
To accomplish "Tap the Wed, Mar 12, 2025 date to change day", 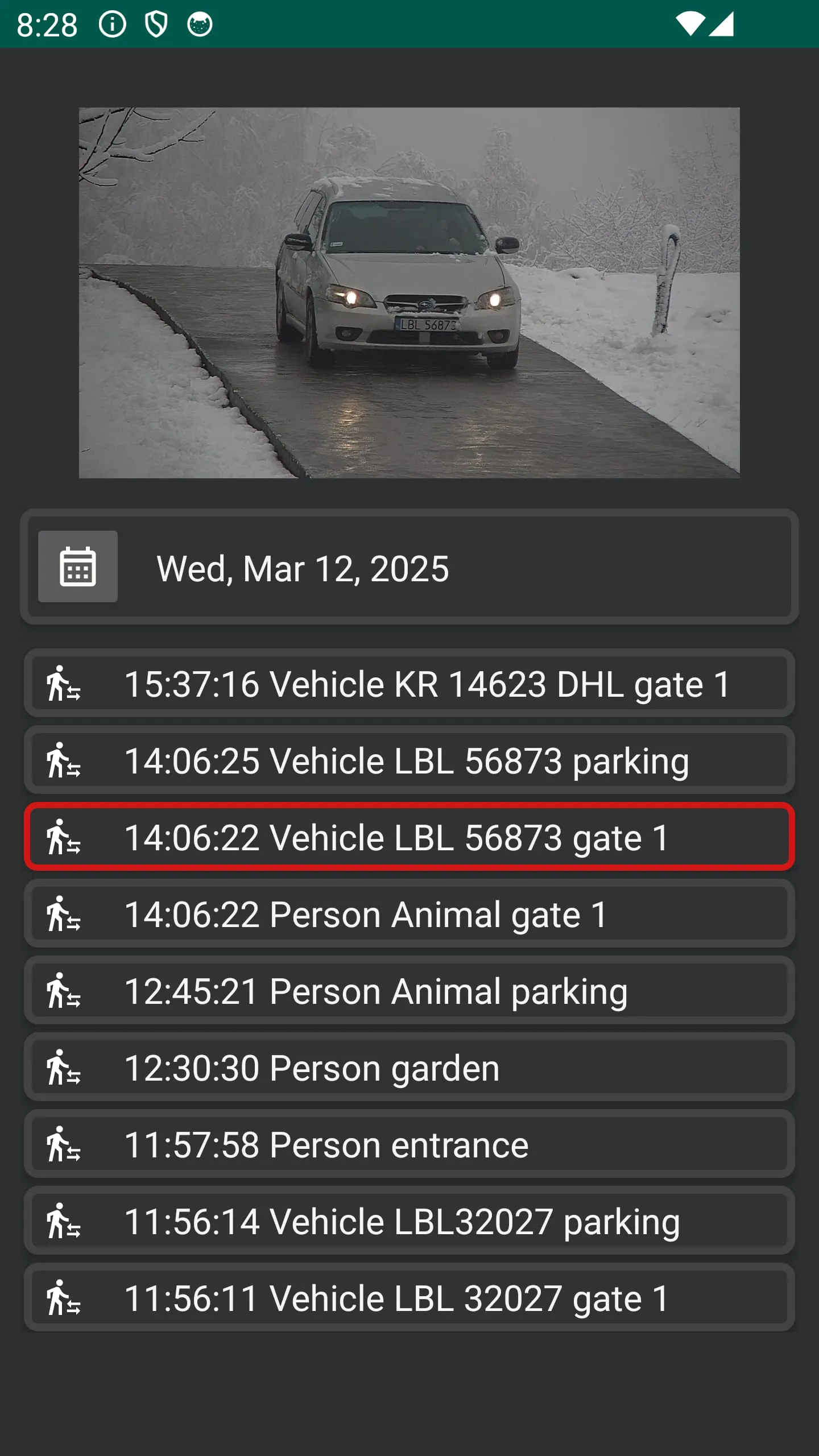I will (303, 566).
